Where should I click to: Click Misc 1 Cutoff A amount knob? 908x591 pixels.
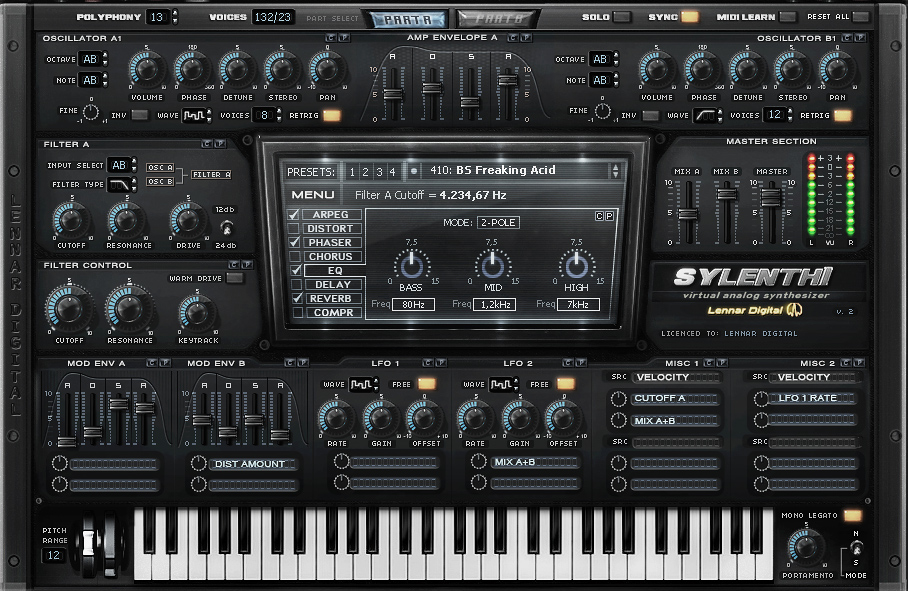[618, 399]
